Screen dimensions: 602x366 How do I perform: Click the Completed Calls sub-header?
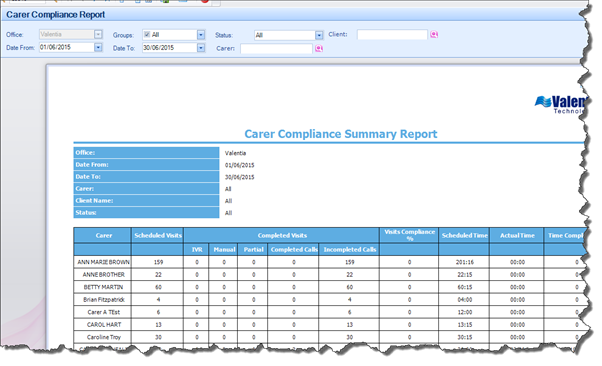coord(293,250)
